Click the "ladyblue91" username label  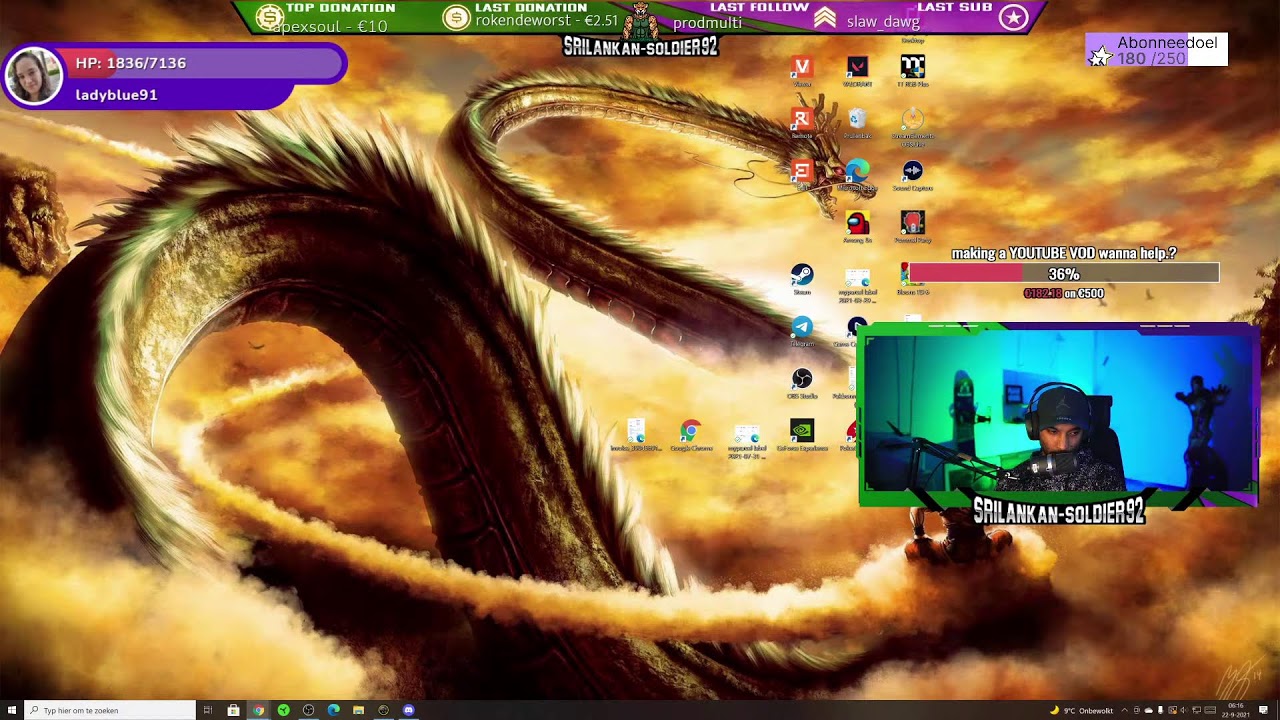click(x=116, y=95)
